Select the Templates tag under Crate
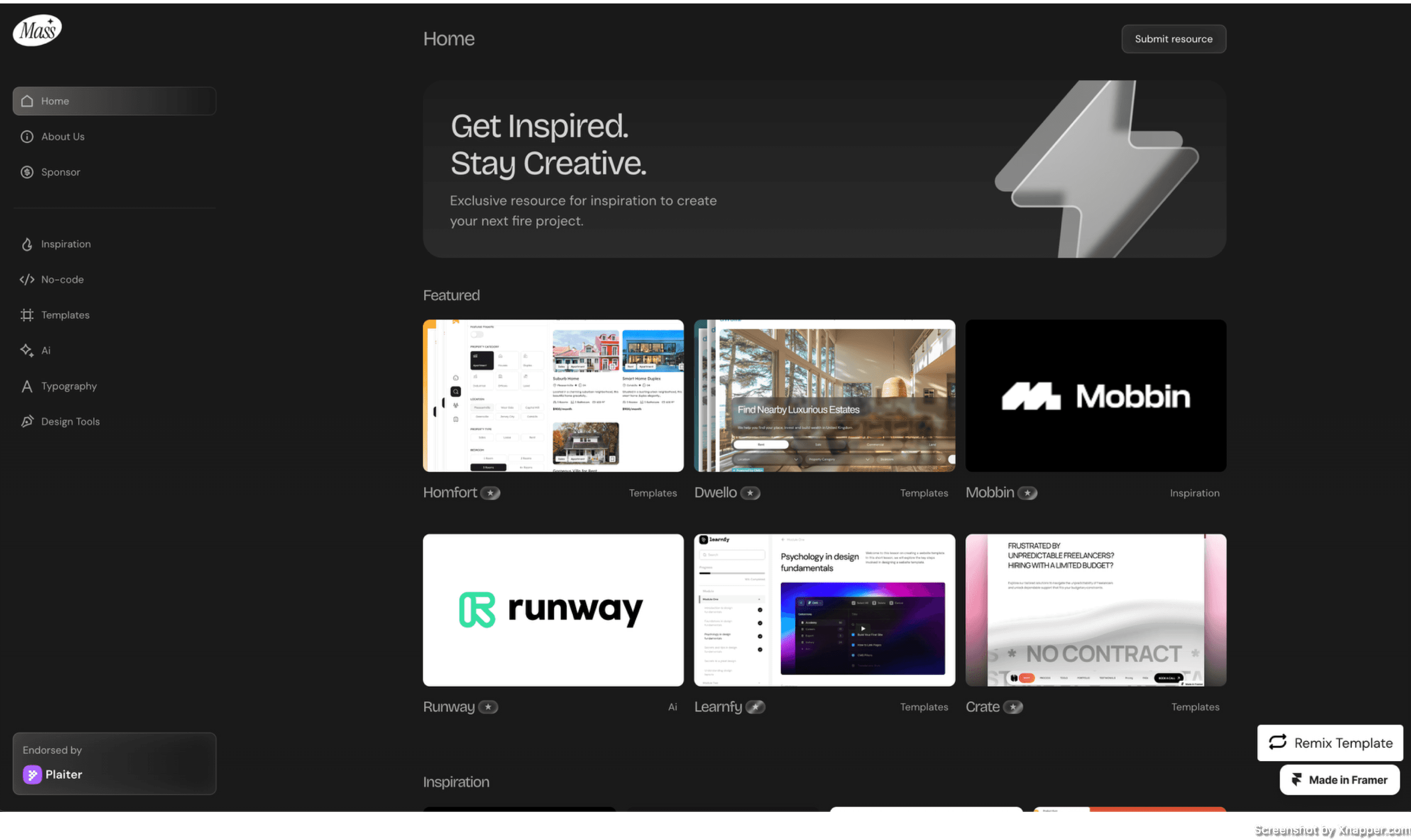Image resolution: width=1411 pixels, height=840 pixels. [1195, 707]
